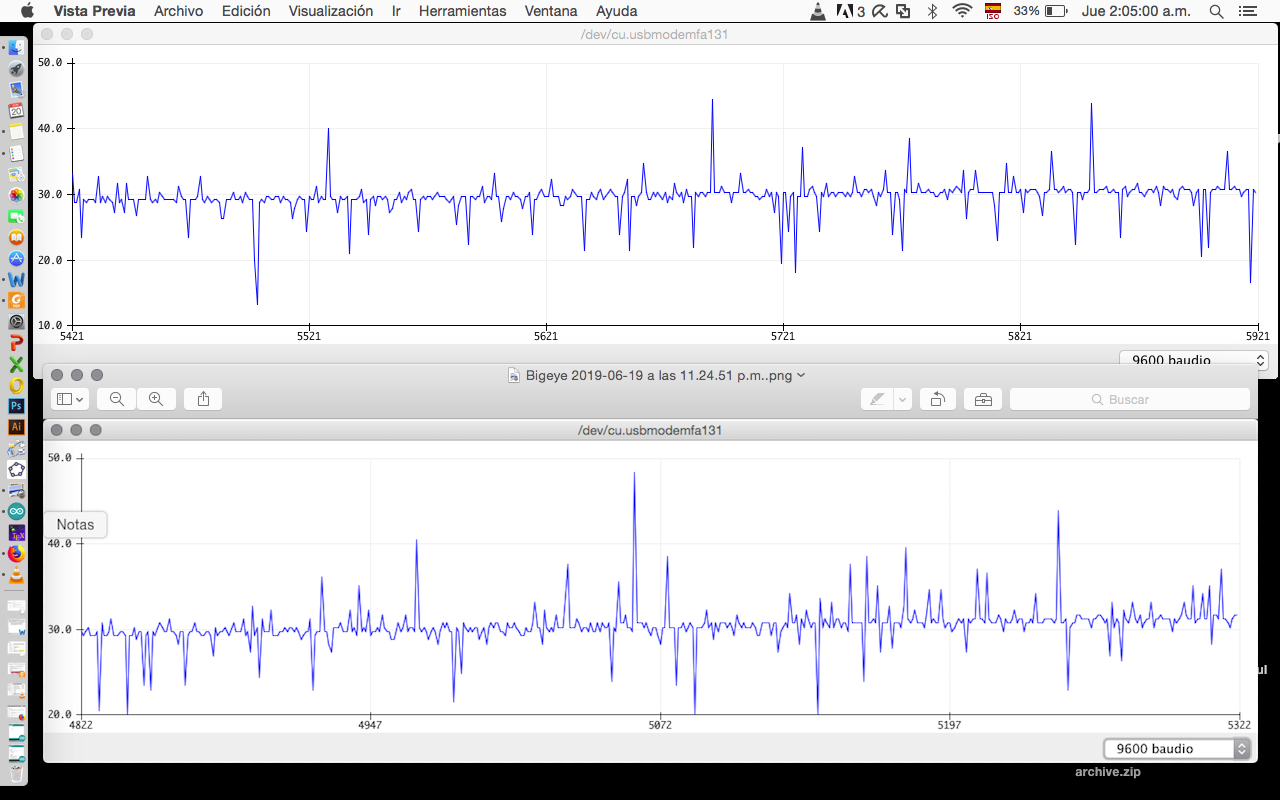Open the Visualización menu
The height and width of the screenshot is (800, 1280).
(330, 11)
